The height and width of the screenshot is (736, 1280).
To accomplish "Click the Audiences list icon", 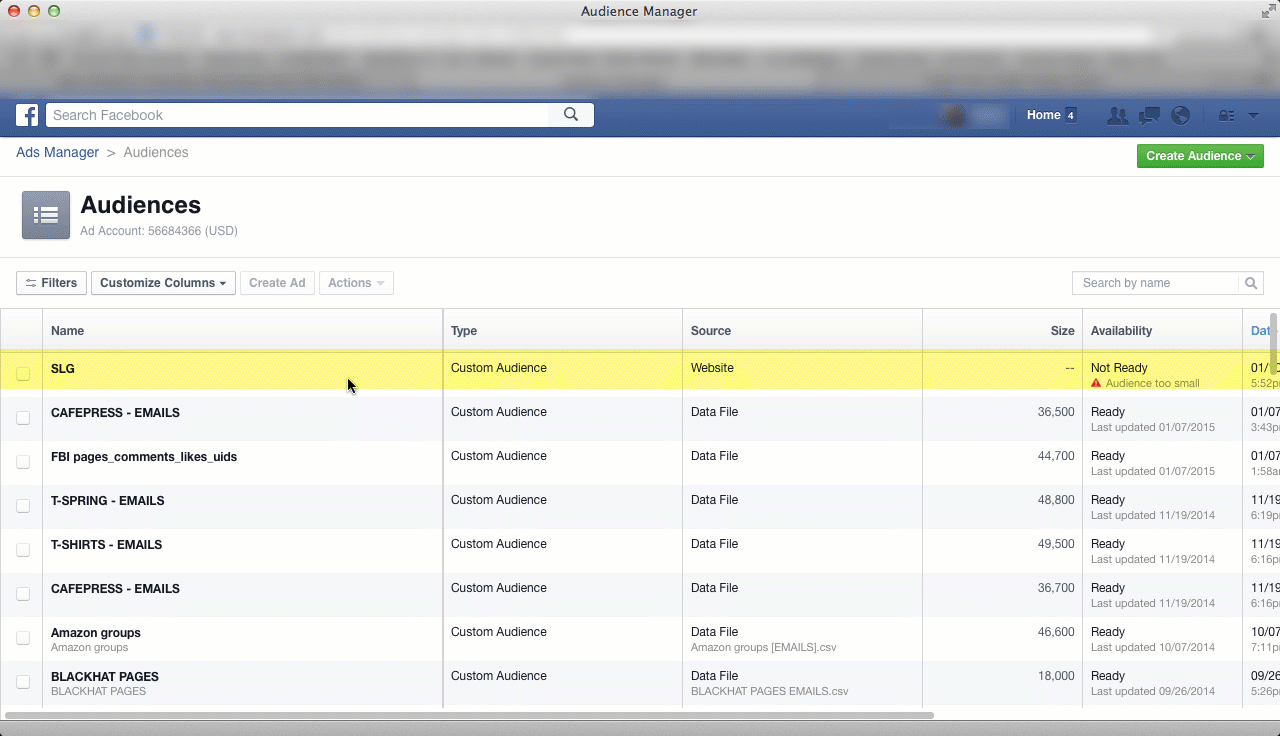I will tap(46, 215).
